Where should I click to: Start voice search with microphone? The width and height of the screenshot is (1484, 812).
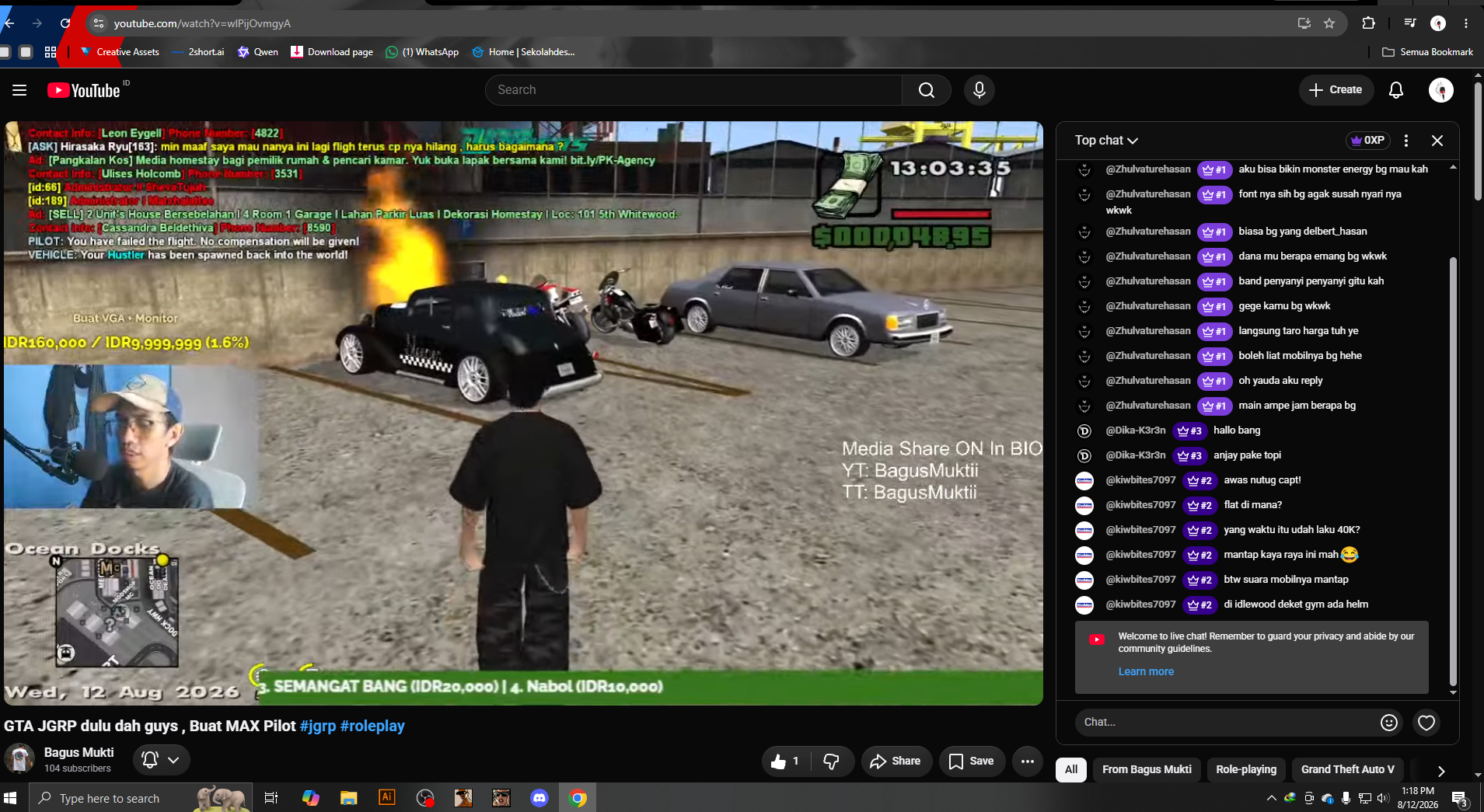(979, 90)
